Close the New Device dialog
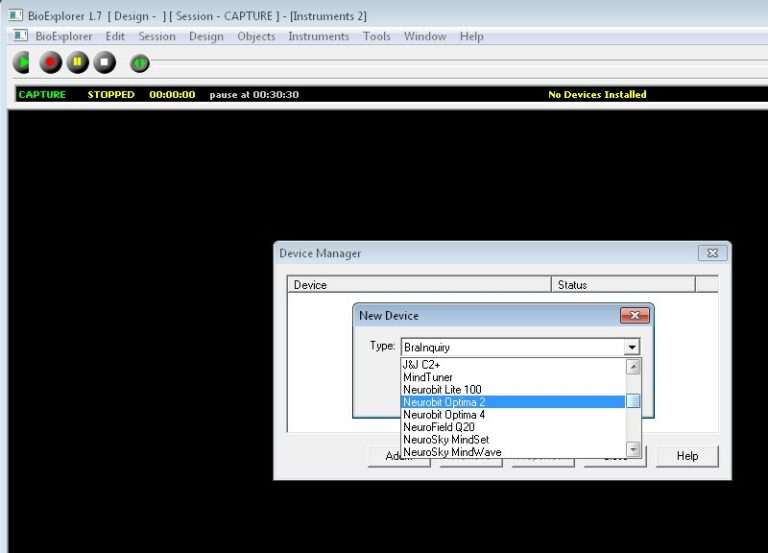Viewport: 768px width, 553px height. point(635,315)
